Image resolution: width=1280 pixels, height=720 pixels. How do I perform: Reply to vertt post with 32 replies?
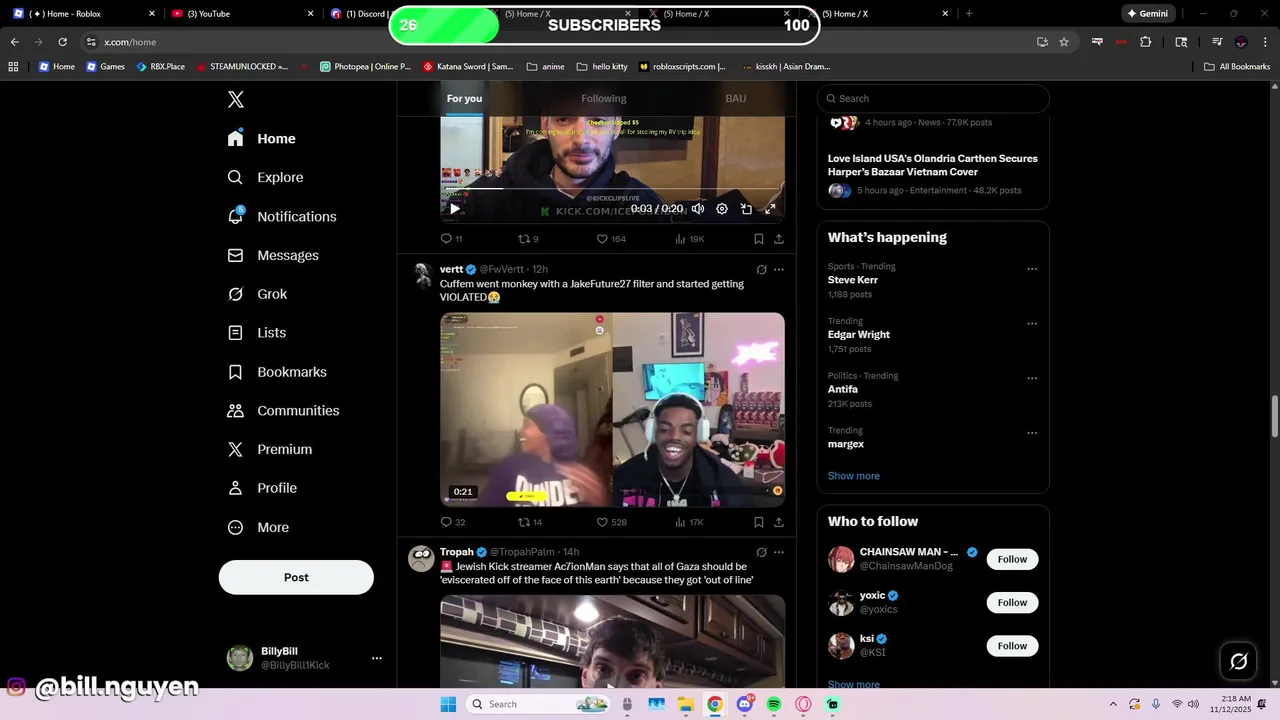pyautogui.click(x=453, y=522)
